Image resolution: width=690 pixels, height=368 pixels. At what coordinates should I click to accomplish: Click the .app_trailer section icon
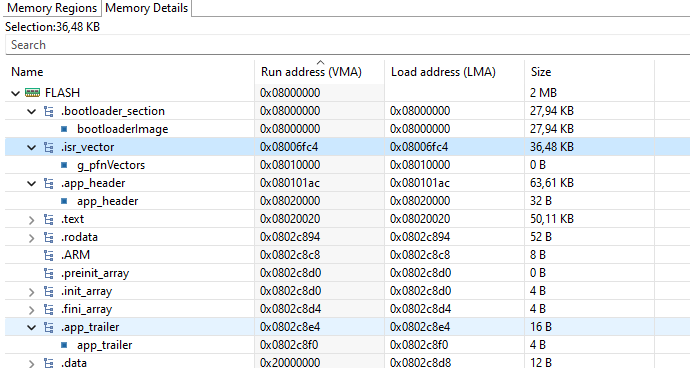click(48, 327)
